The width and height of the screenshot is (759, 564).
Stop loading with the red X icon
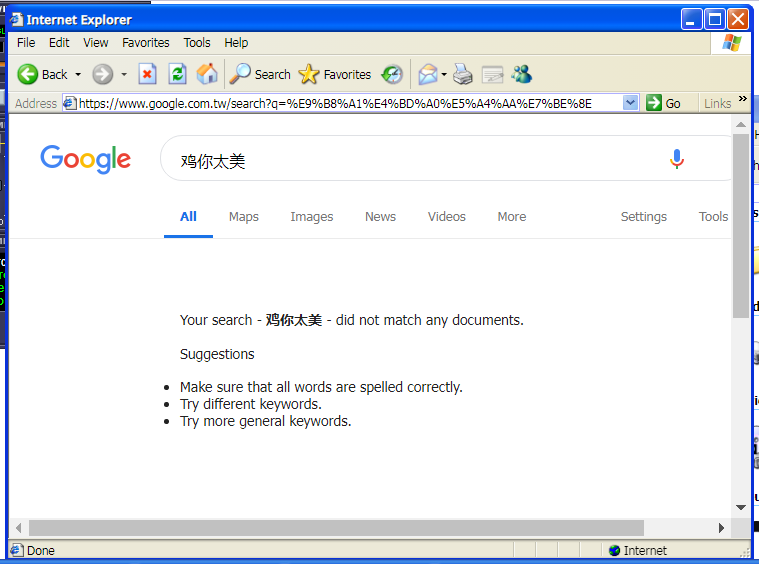pos(147,75)
